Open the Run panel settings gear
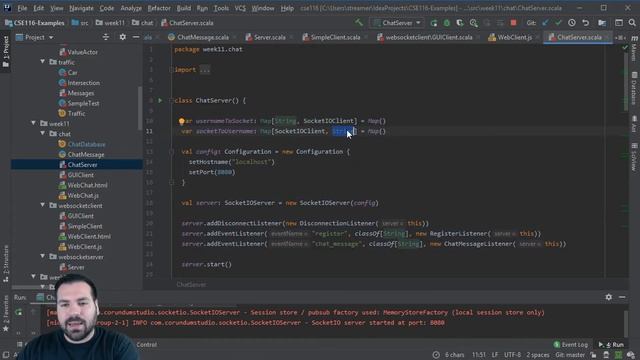640x360 pixels. point(609,297)
